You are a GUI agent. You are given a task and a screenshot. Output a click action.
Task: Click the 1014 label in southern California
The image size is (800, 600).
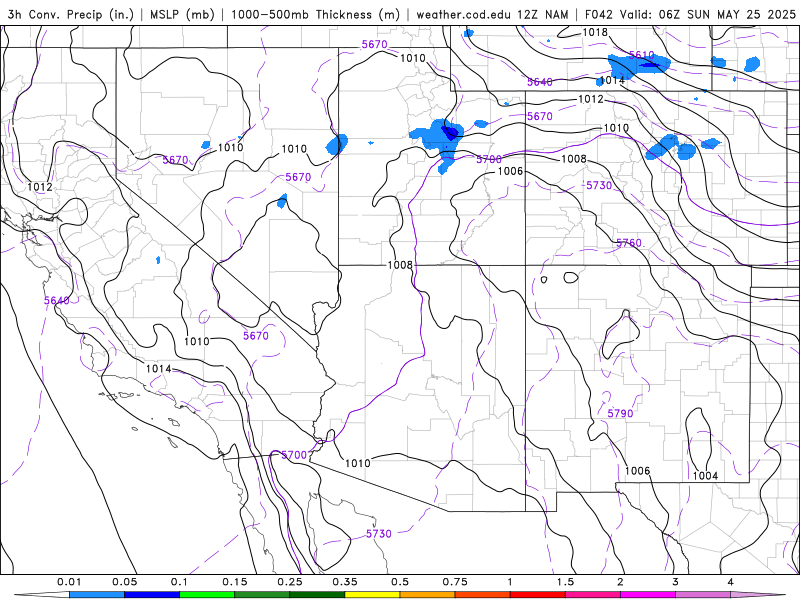[x=159, y=368]
